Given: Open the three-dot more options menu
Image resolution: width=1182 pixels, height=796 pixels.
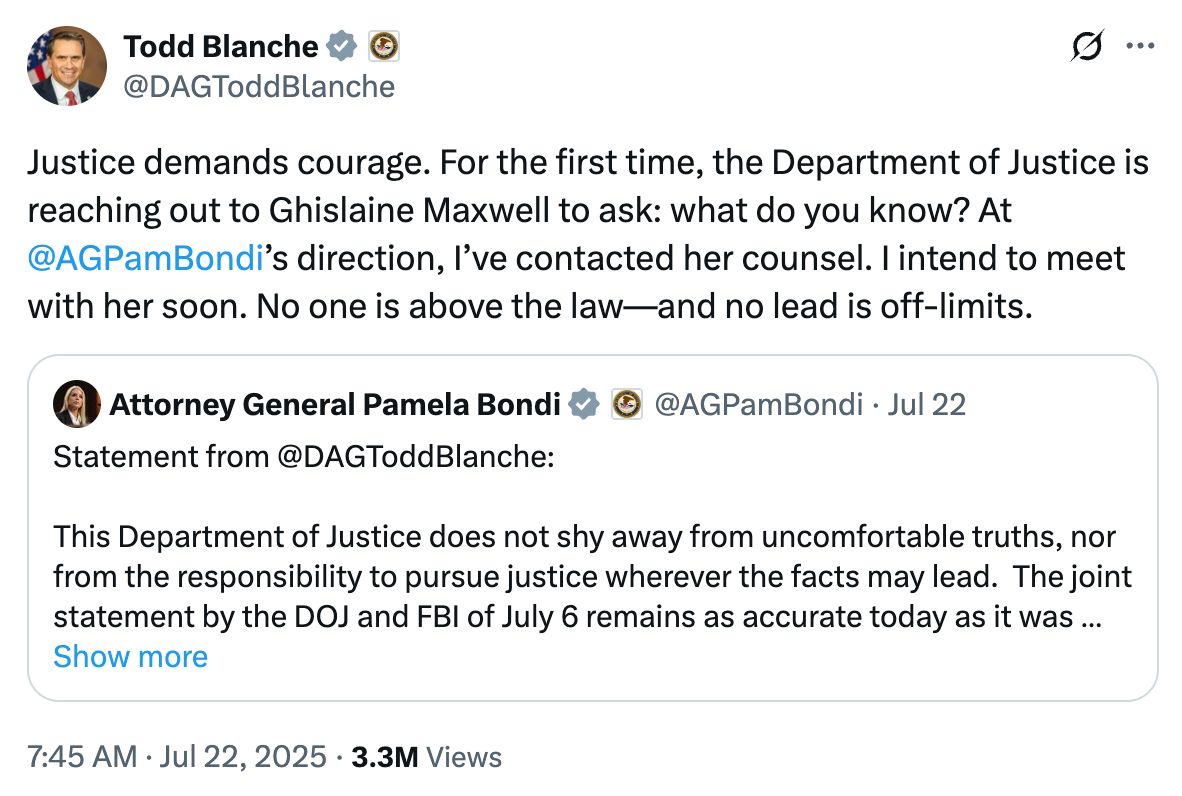Looking at the screenshot, I should click(1140, 46).
